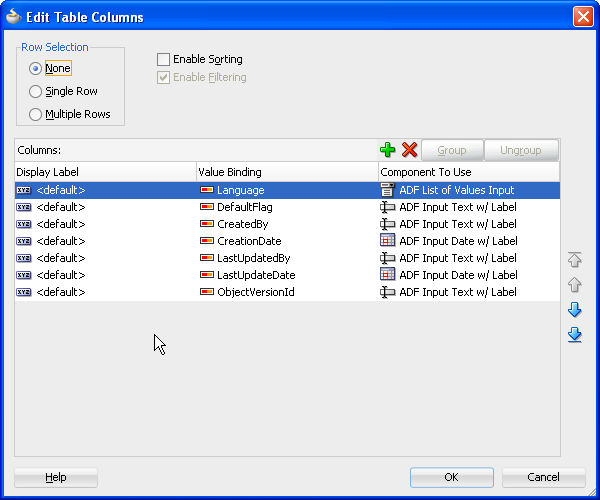Move column to top with arrow icon
600x500 pixels.
tap(574, 259)
